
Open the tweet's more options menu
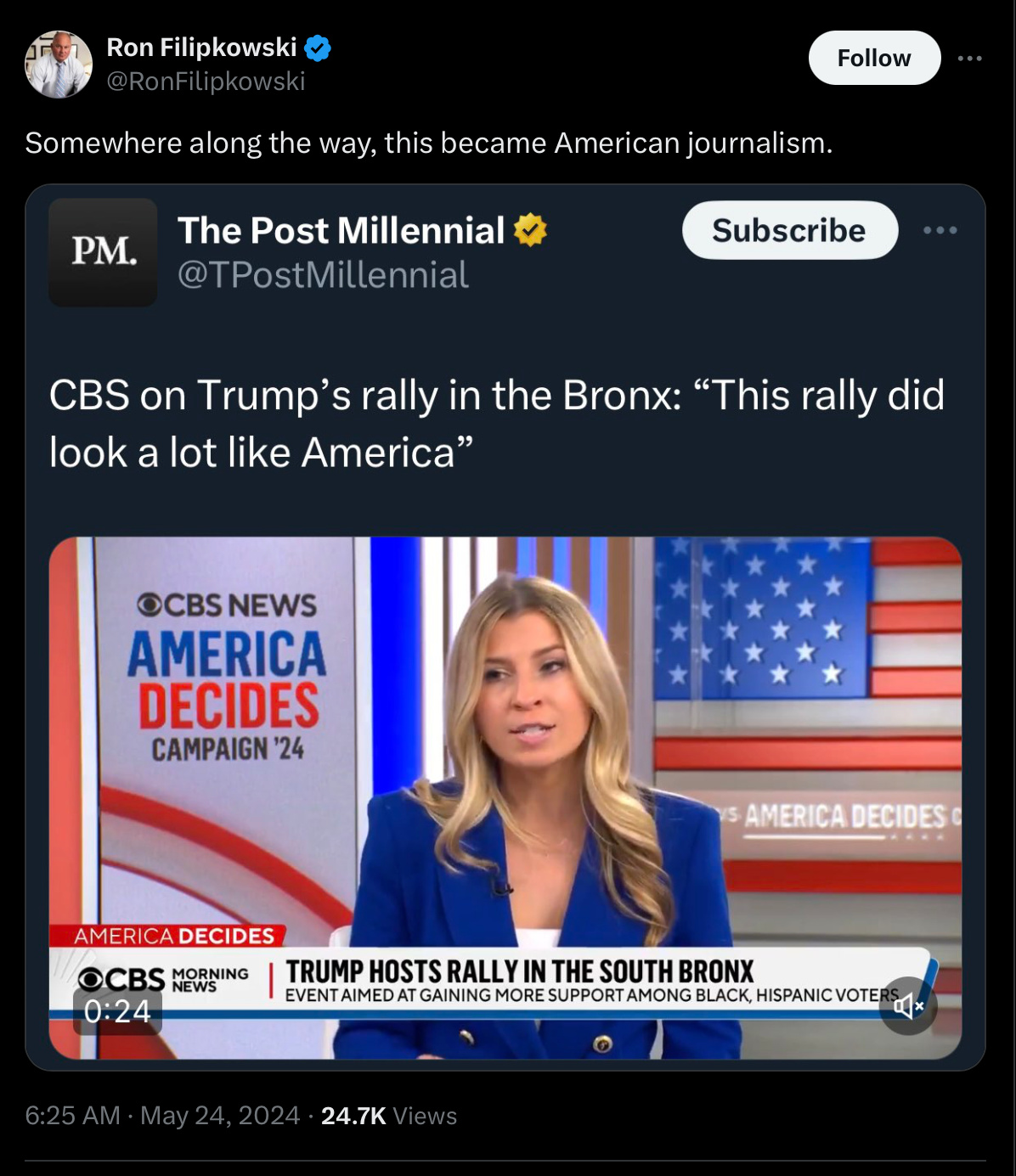(969, 58)
